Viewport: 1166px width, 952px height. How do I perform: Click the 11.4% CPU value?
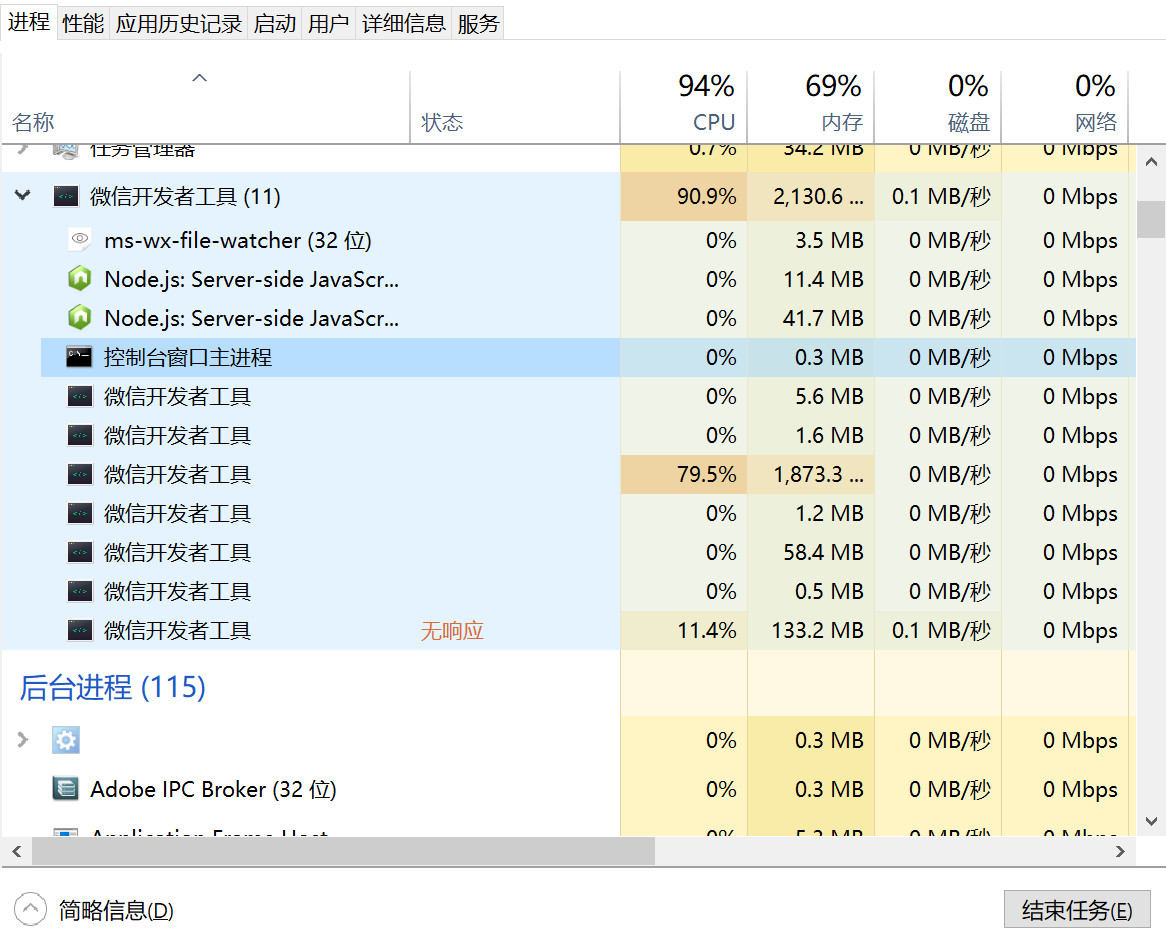click(706, 631)
